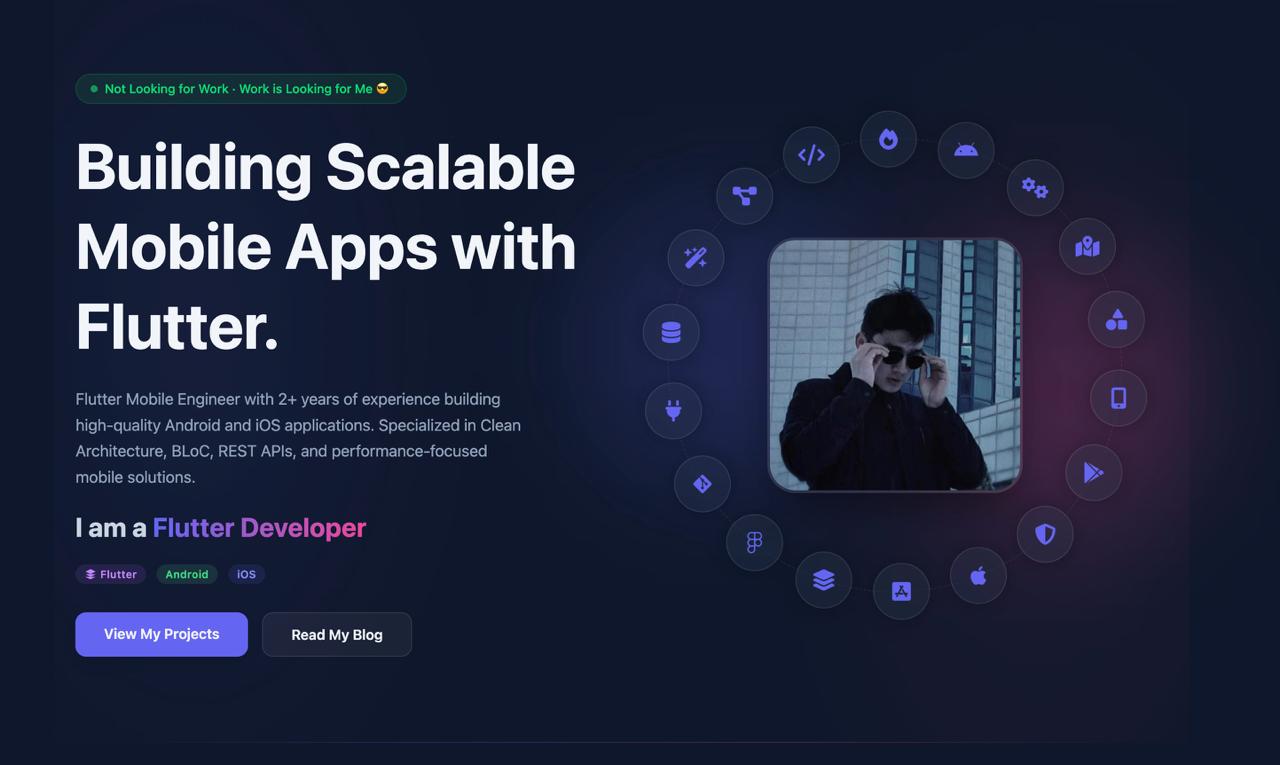Select the Apple logo icon

pos(978,575)
